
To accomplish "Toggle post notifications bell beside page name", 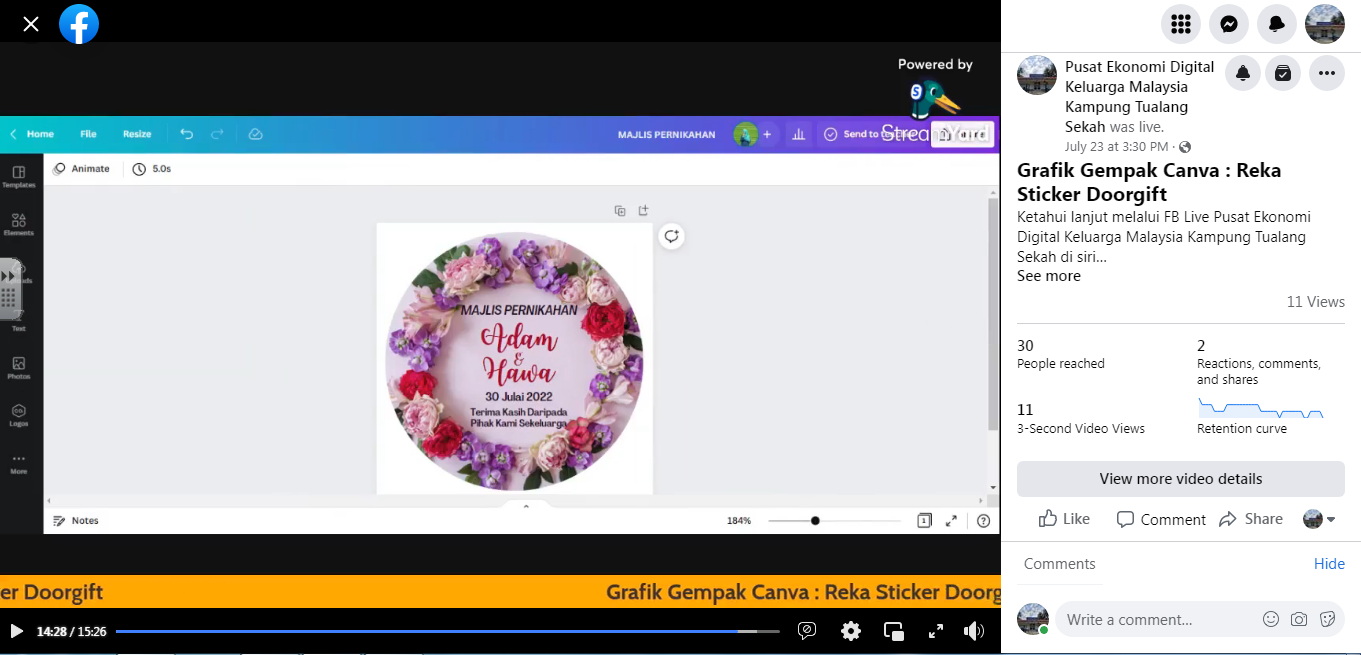I will [x=1243, y=73].
